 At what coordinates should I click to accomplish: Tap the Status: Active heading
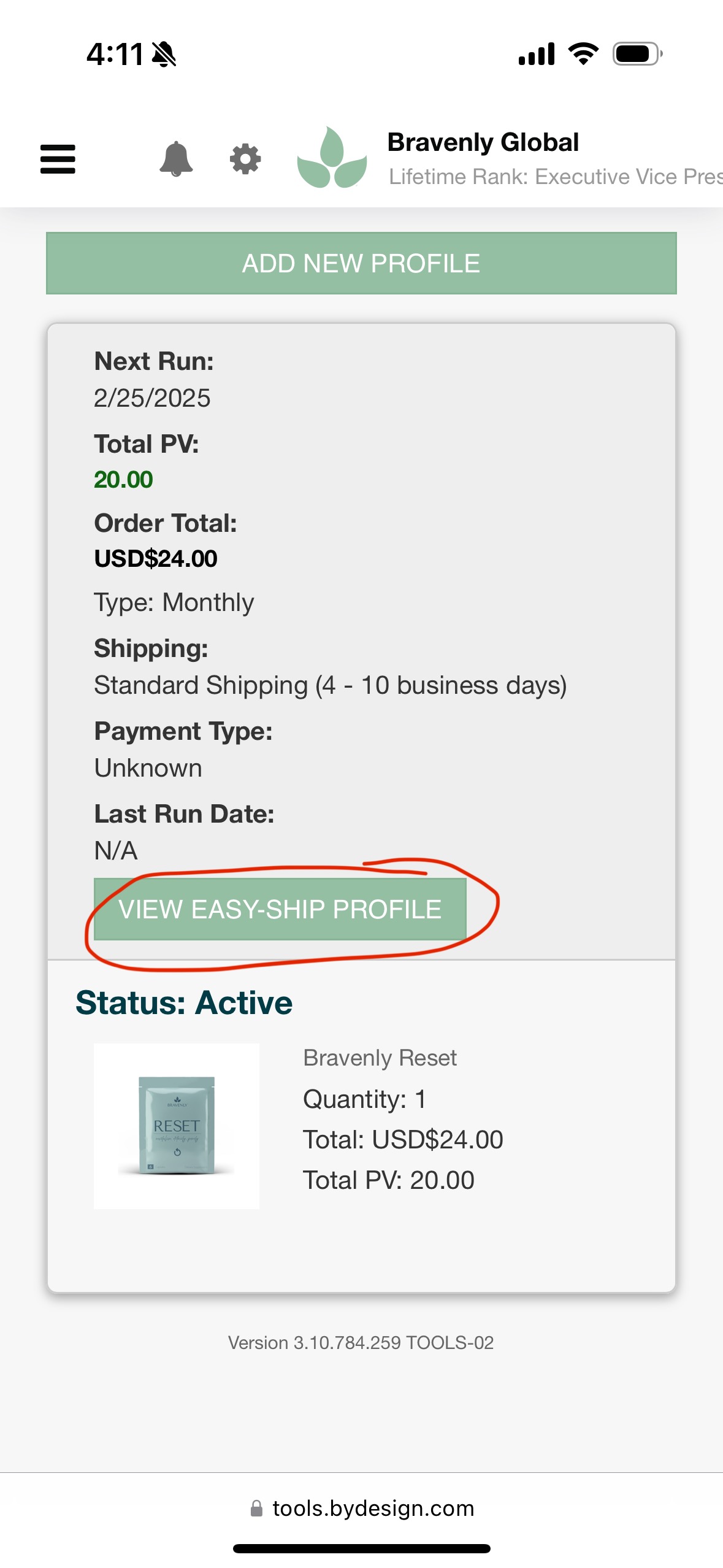click(x=184, y=1003)
